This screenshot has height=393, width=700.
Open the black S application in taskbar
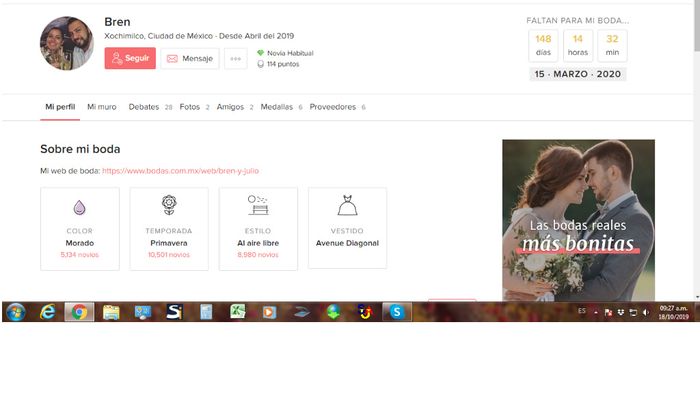pyautogui.click(x=175, y=312)
